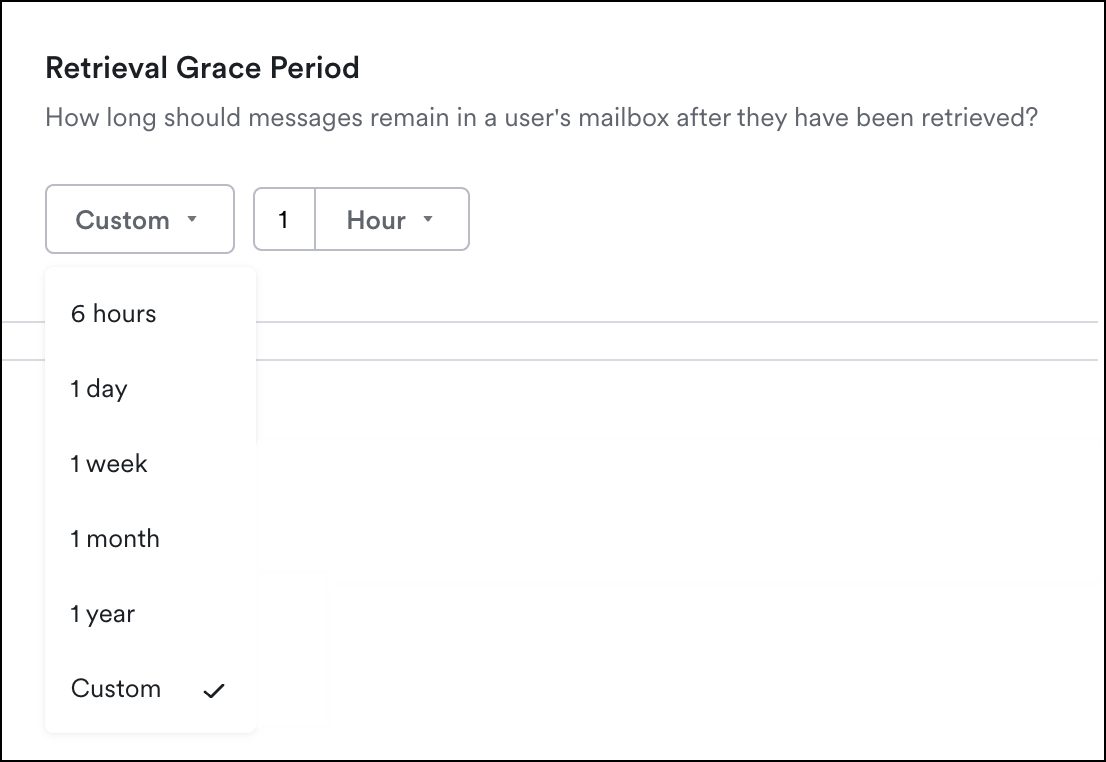Open the Hour unit dropdown

391,219
